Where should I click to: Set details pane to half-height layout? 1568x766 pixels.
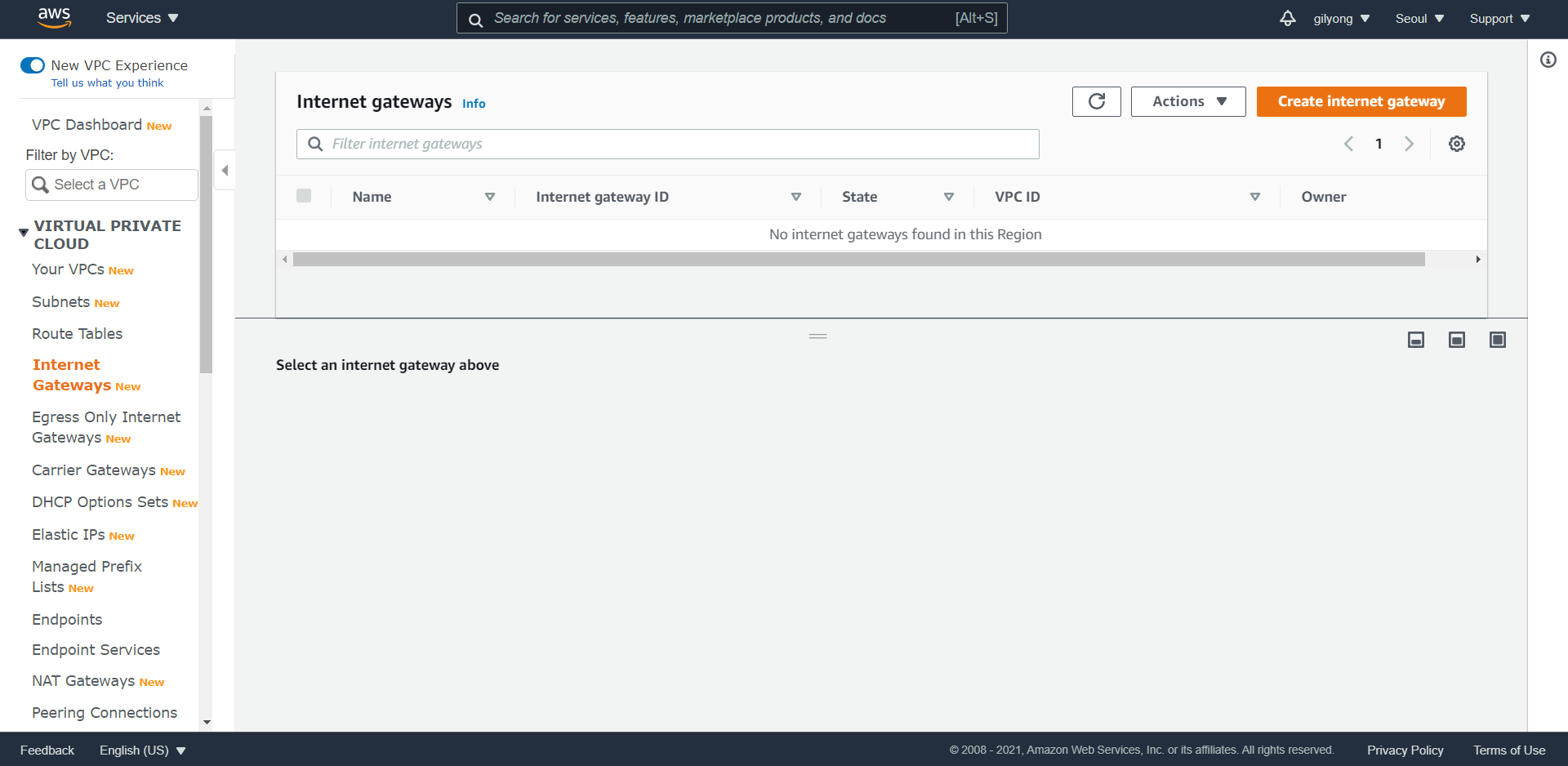coord(1457,340)
